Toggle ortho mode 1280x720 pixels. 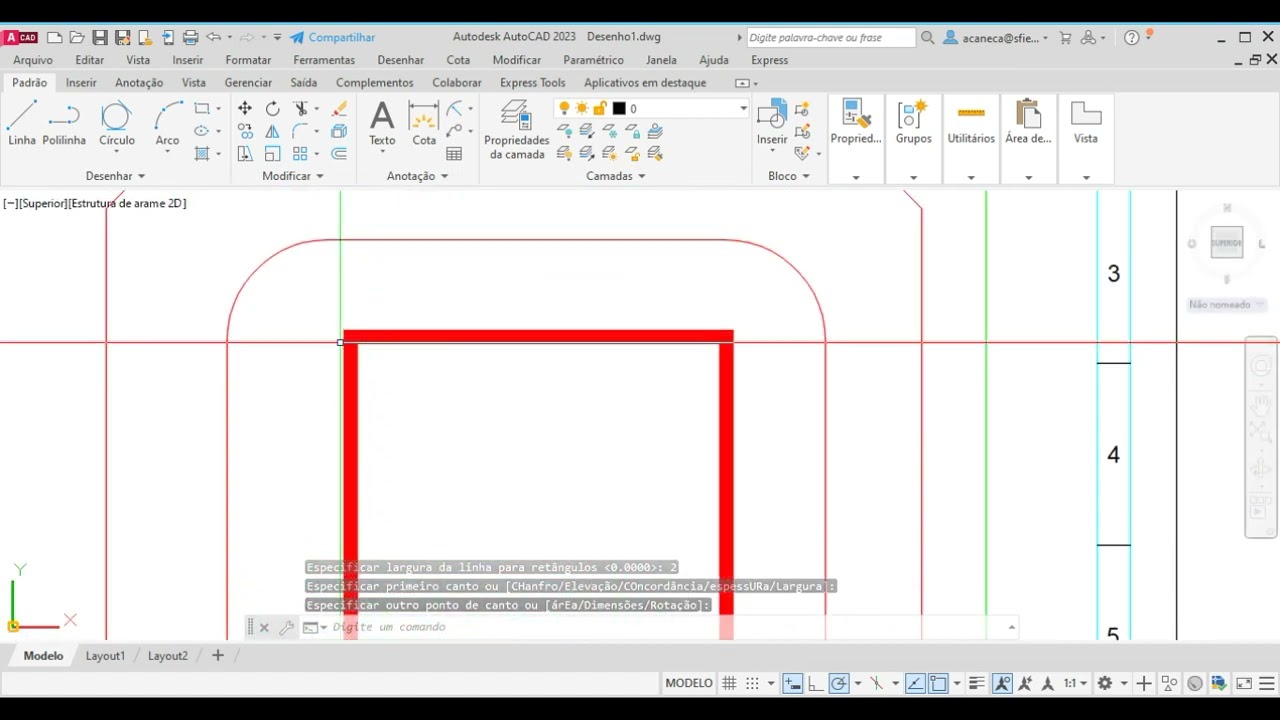pos(815,683)
